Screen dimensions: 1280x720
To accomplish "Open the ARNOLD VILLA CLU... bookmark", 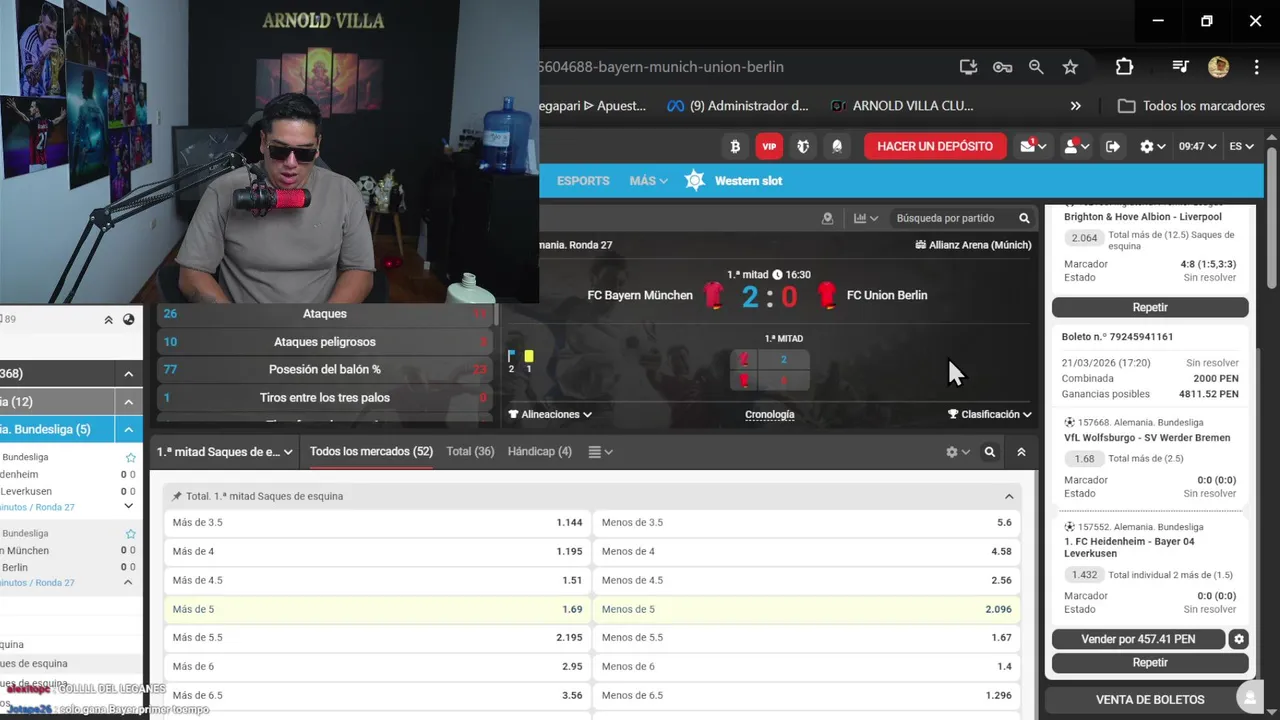I will (x=901, y=106).
